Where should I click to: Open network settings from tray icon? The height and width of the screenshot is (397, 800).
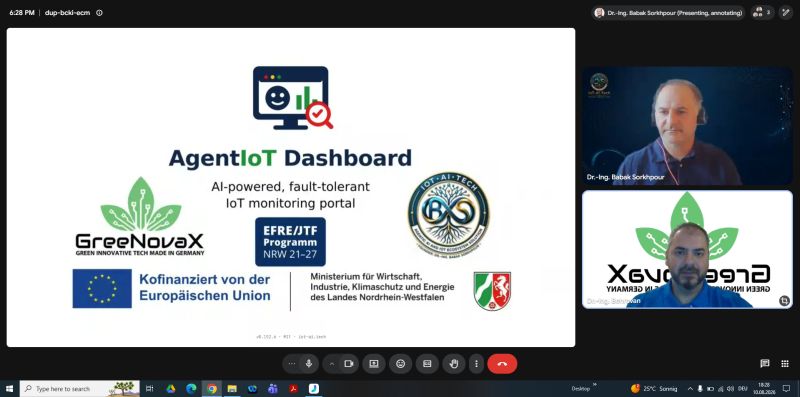tap(720, 389)
